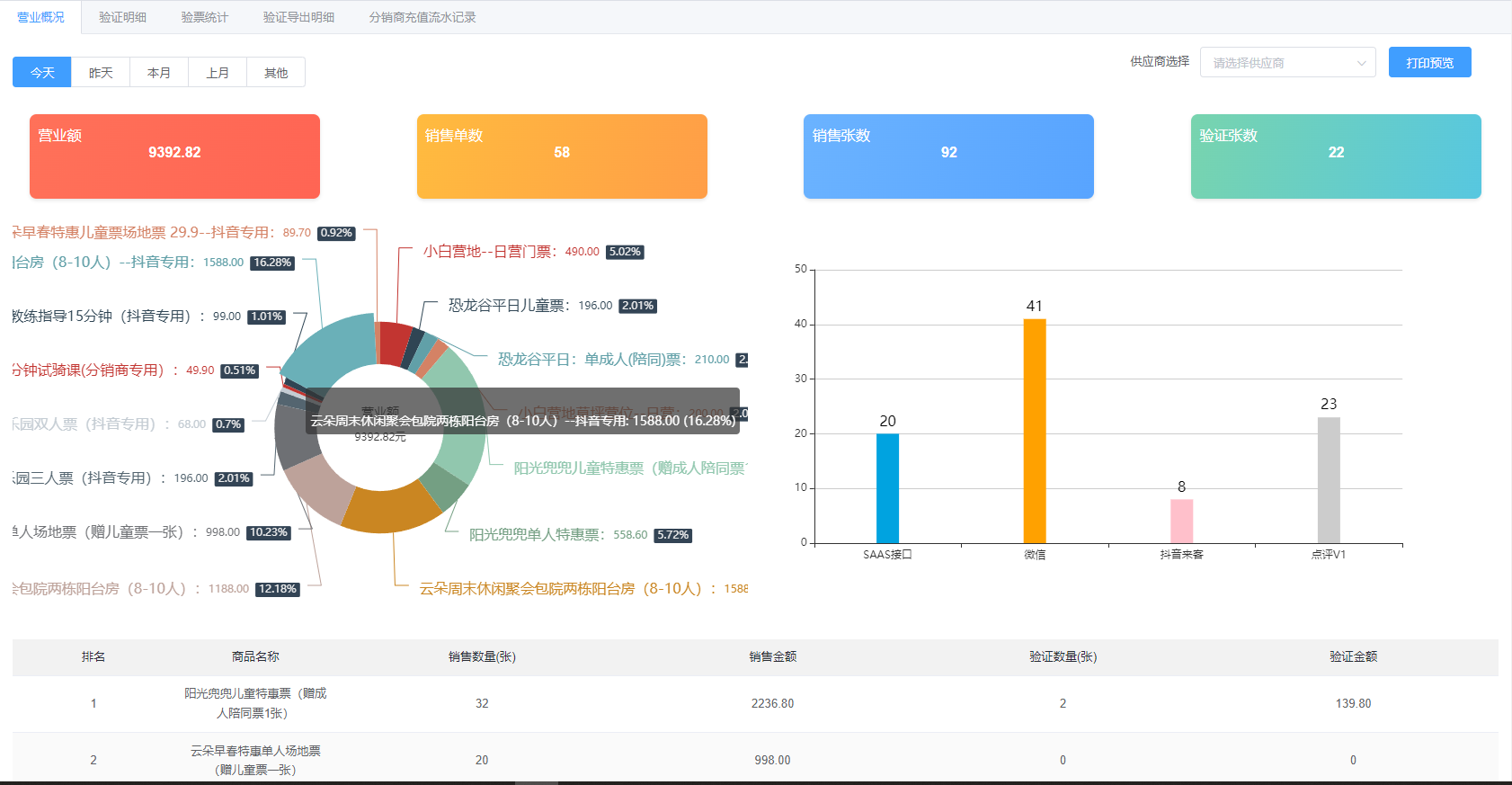The width and height of the screenshot is (1512, 785).
Task: Click the 销售金额 column header
Action: pyautogui.click(x=773, y=657)
